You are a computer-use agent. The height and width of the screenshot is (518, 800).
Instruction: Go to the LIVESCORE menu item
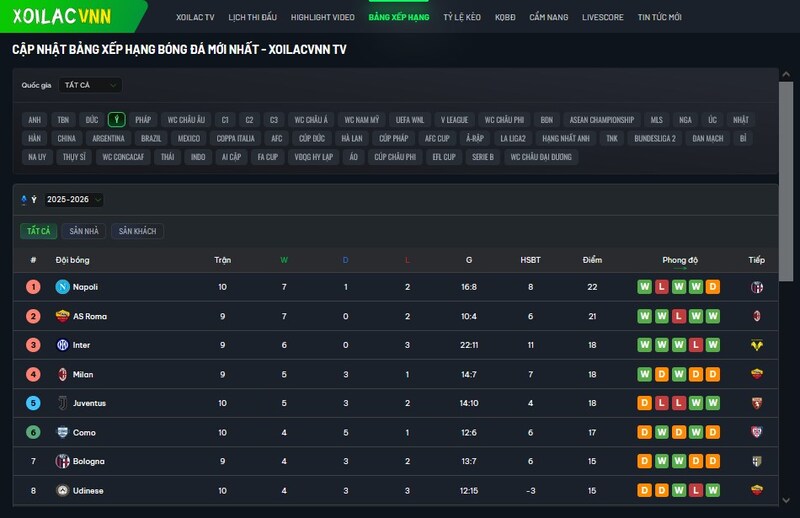[602, 18]
